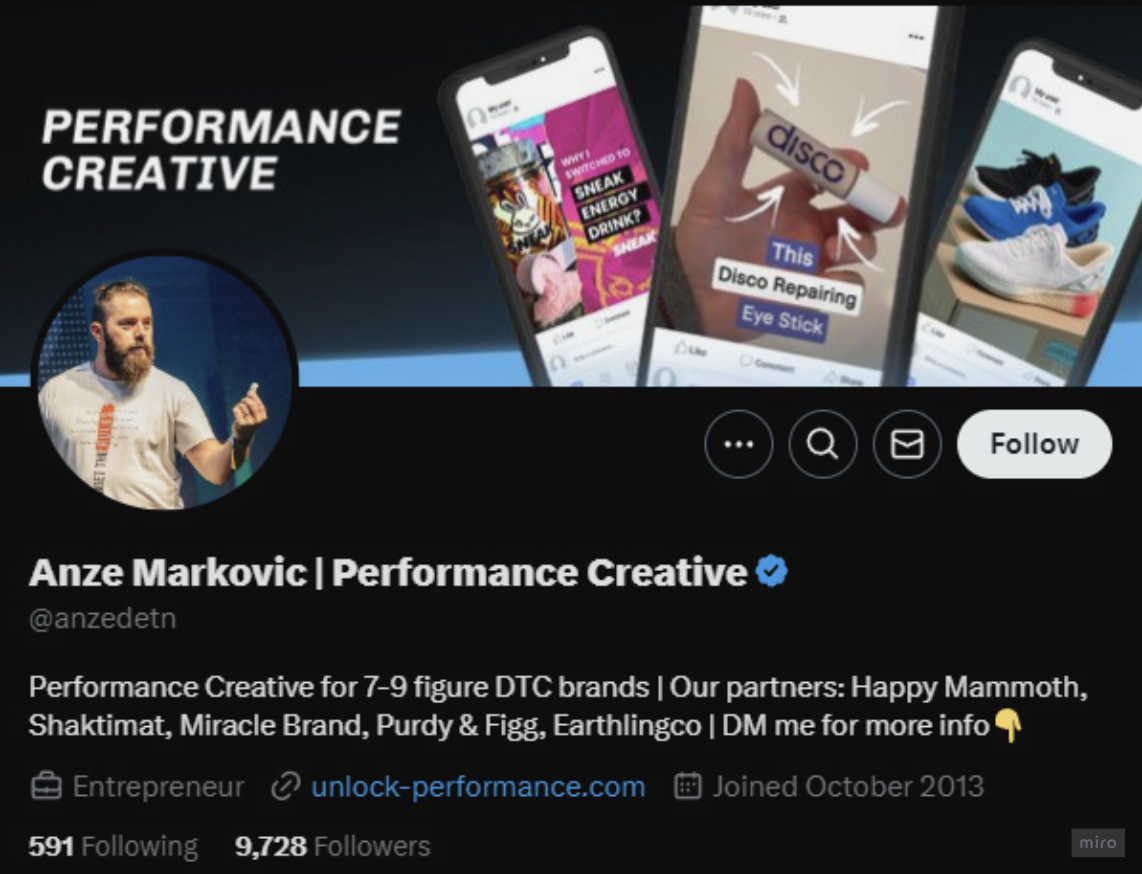Click the Joined October 2013 text
Viewport: 1142px width, 874px height.
(848, 787)
